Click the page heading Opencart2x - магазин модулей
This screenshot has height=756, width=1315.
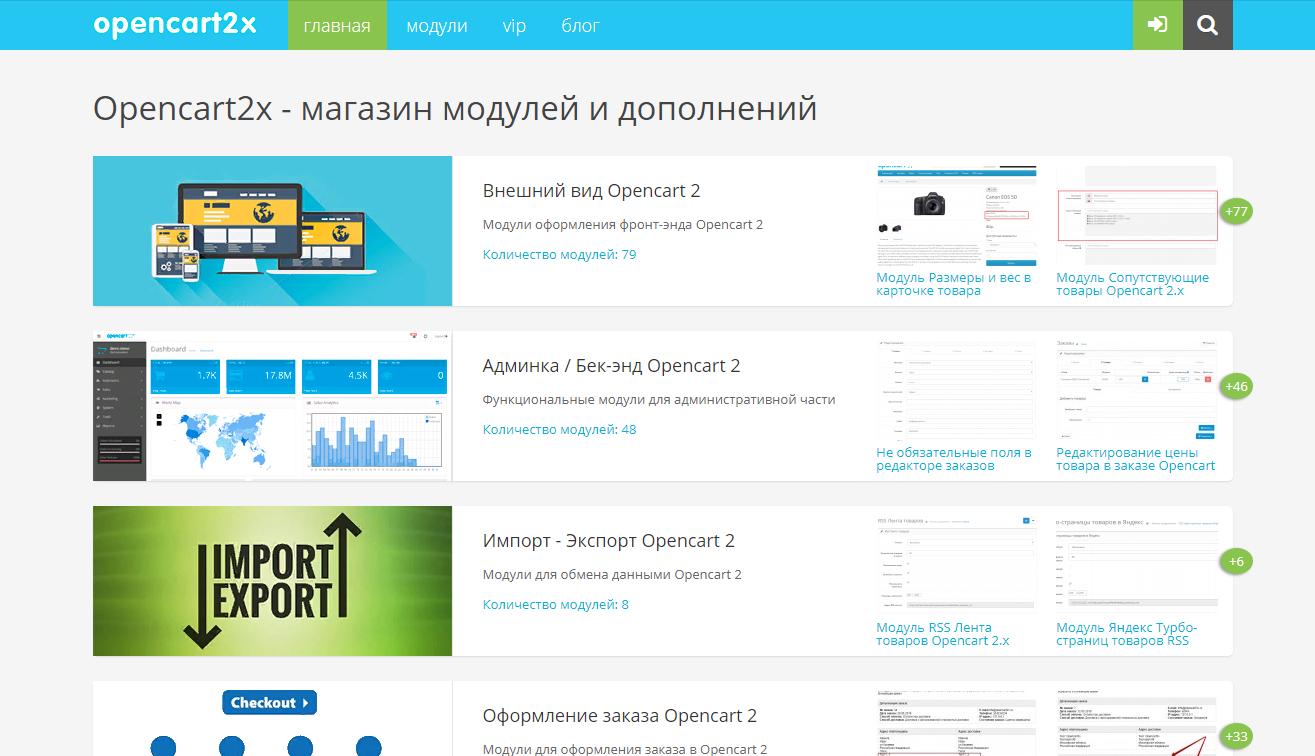point(455,108)
